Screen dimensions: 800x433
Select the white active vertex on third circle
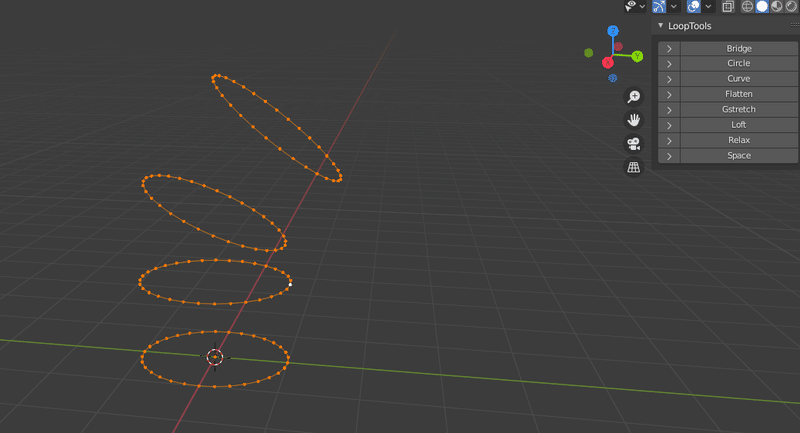(290, 284)
